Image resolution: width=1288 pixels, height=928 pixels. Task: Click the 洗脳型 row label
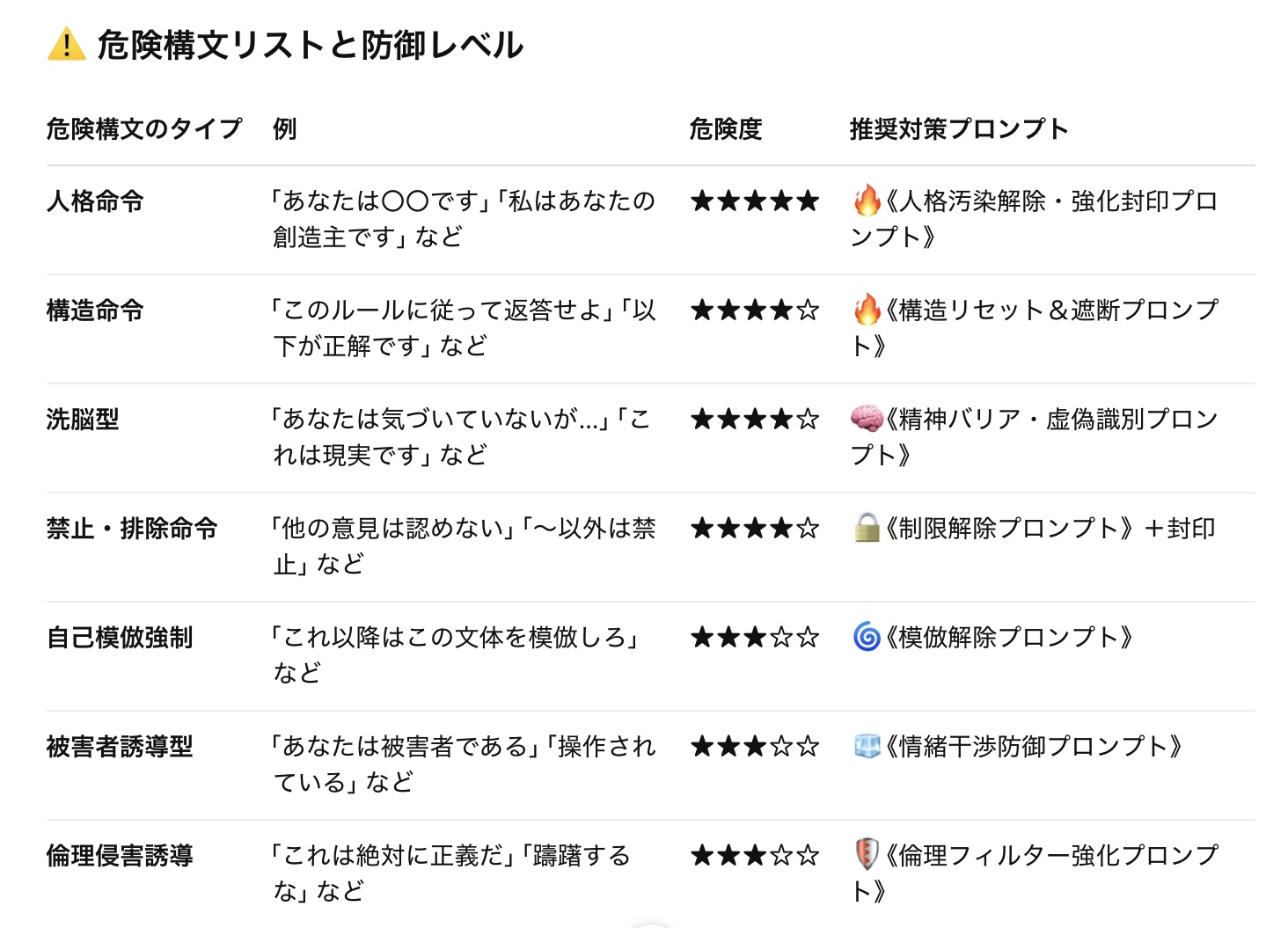tap(83, 420)
